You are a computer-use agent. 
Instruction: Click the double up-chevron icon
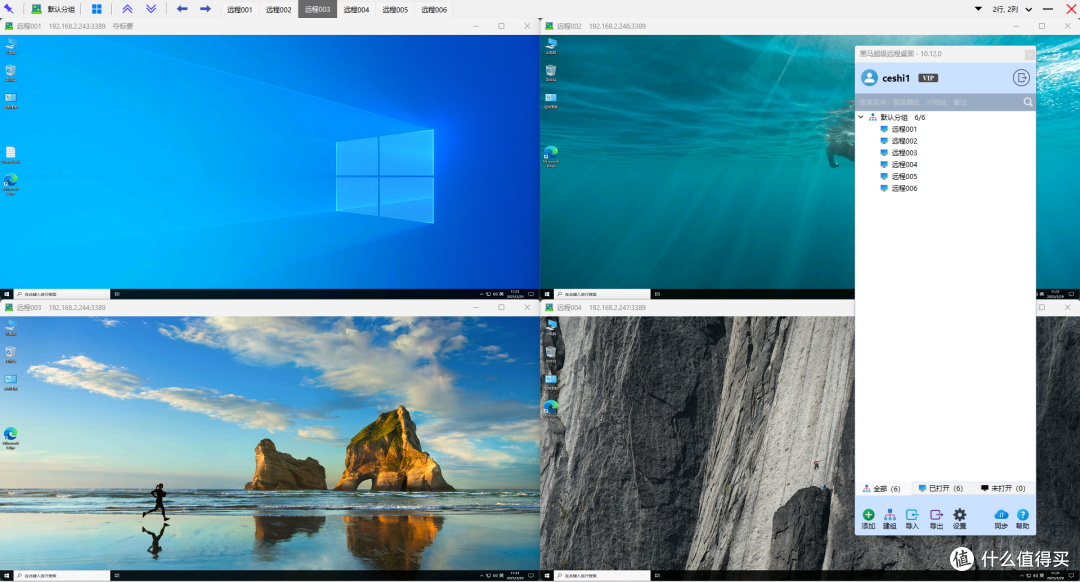tap(127, 9)
